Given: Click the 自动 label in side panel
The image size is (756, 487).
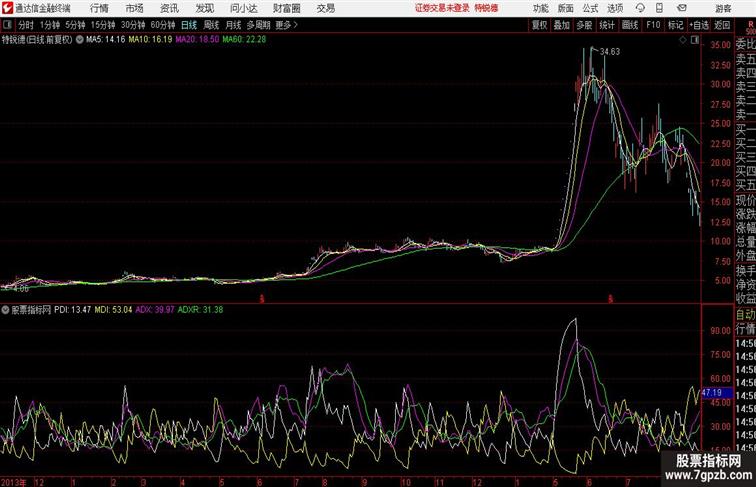Looking at the screenshot, I should 745,315.
